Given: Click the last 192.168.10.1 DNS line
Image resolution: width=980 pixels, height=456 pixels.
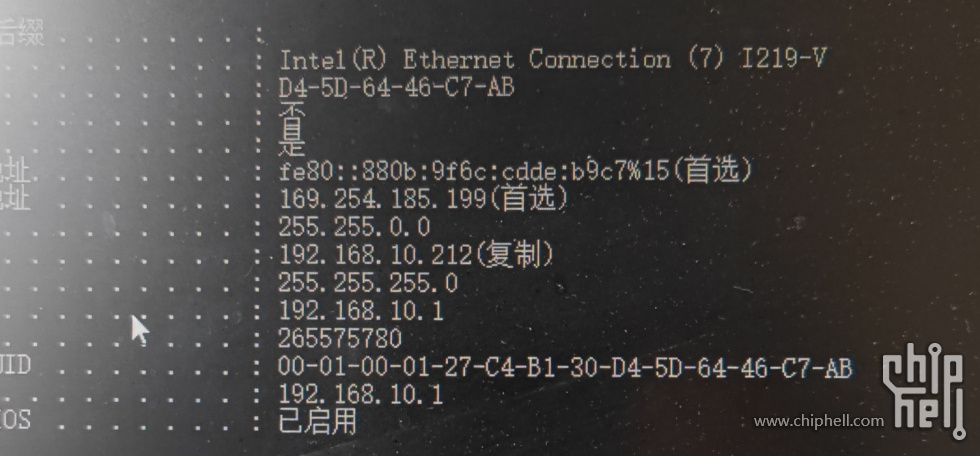Looking at the screenshot, I should click(x=361, y=395).
